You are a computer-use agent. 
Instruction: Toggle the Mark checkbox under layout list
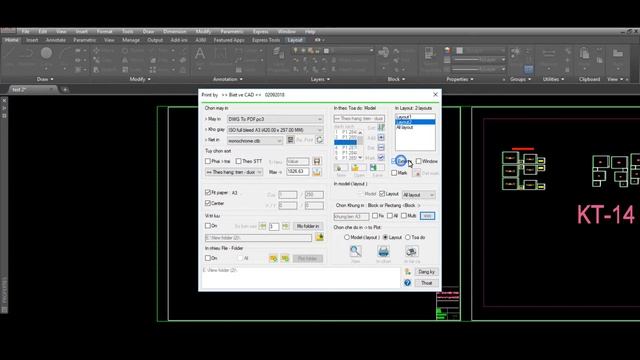394,173
